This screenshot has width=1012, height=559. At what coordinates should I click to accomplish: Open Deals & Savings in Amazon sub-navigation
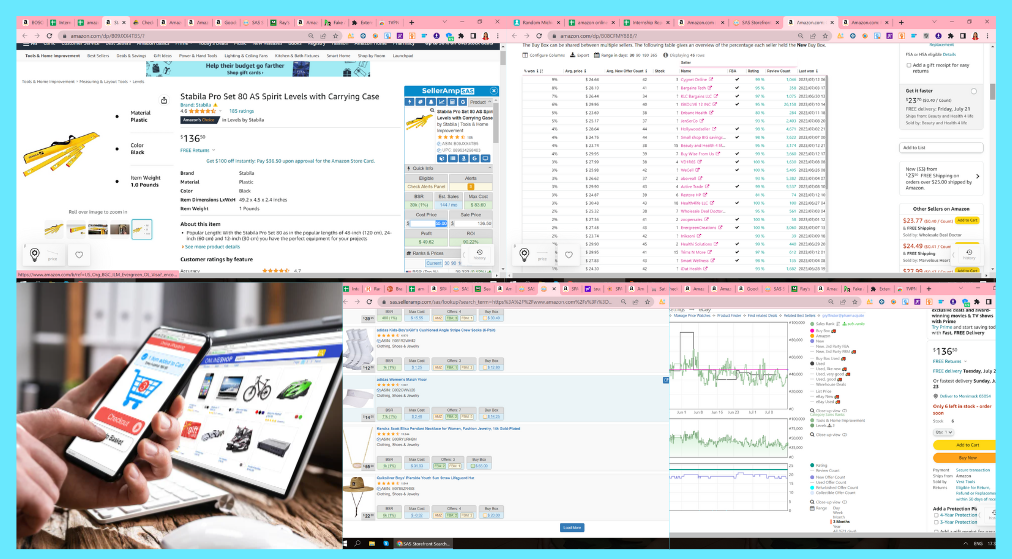[131, 56]
